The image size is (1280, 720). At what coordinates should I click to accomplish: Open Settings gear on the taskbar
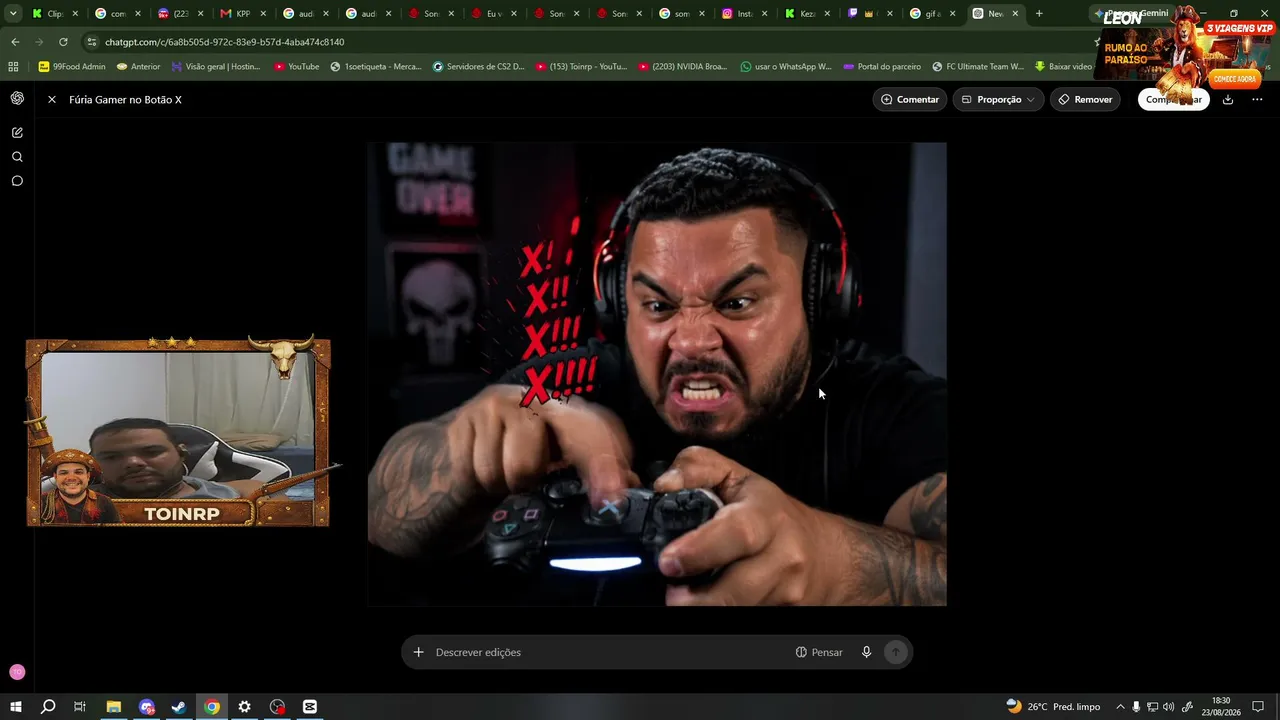[x=245, y=707]
